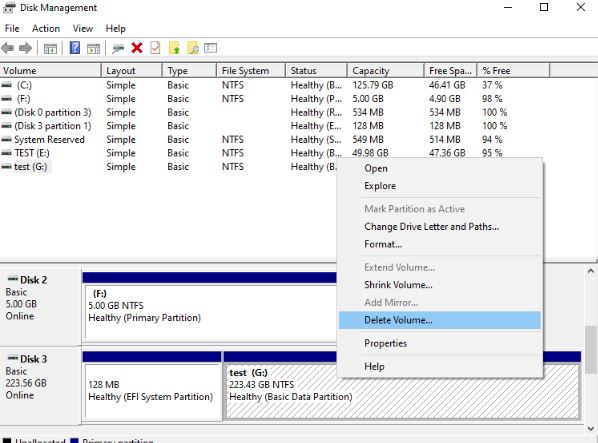Click drive icon beside Disk 3 partition 1

tap(6, 126)
